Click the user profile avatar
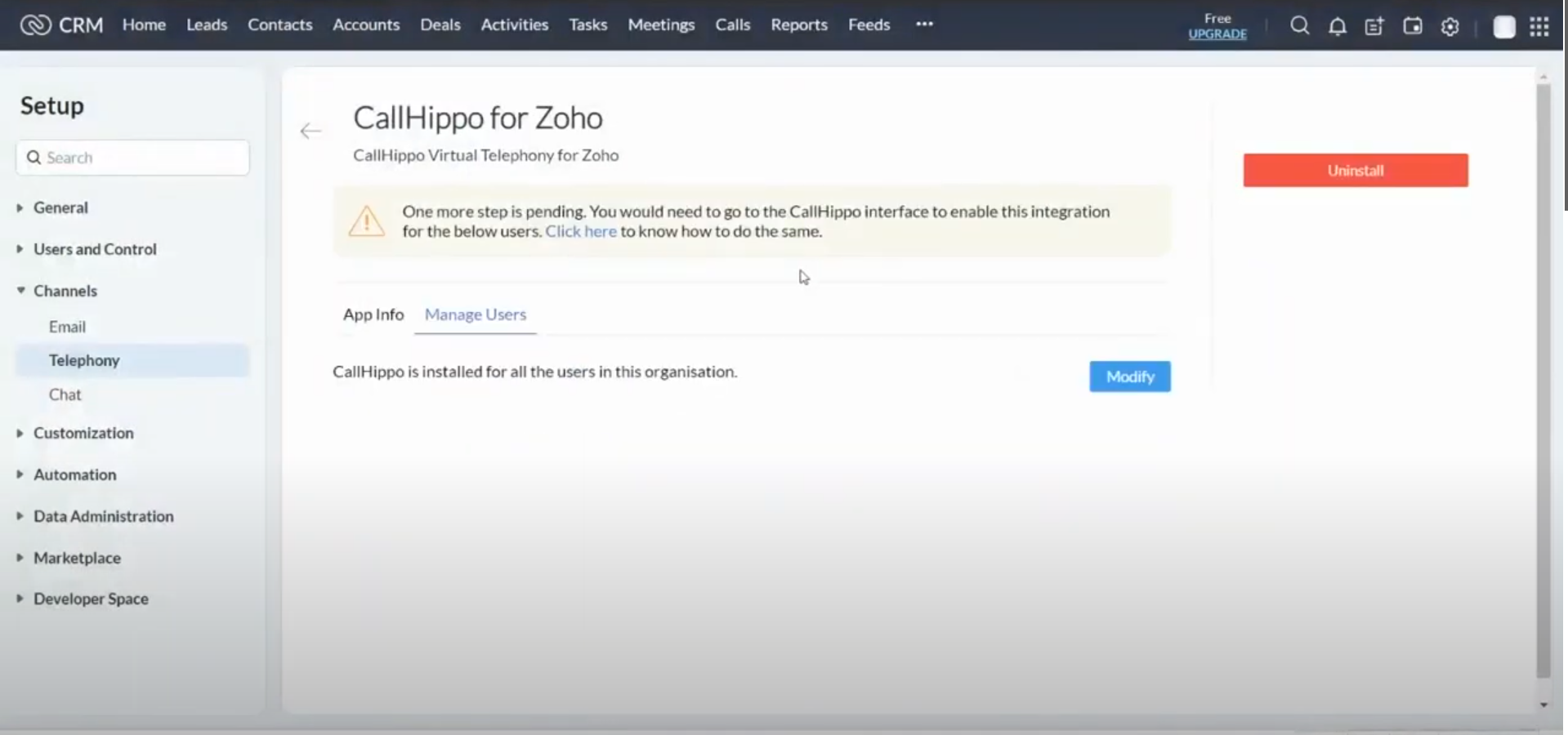The width and height of the screenshot is (1568, 735). (x=1503, y=27)
